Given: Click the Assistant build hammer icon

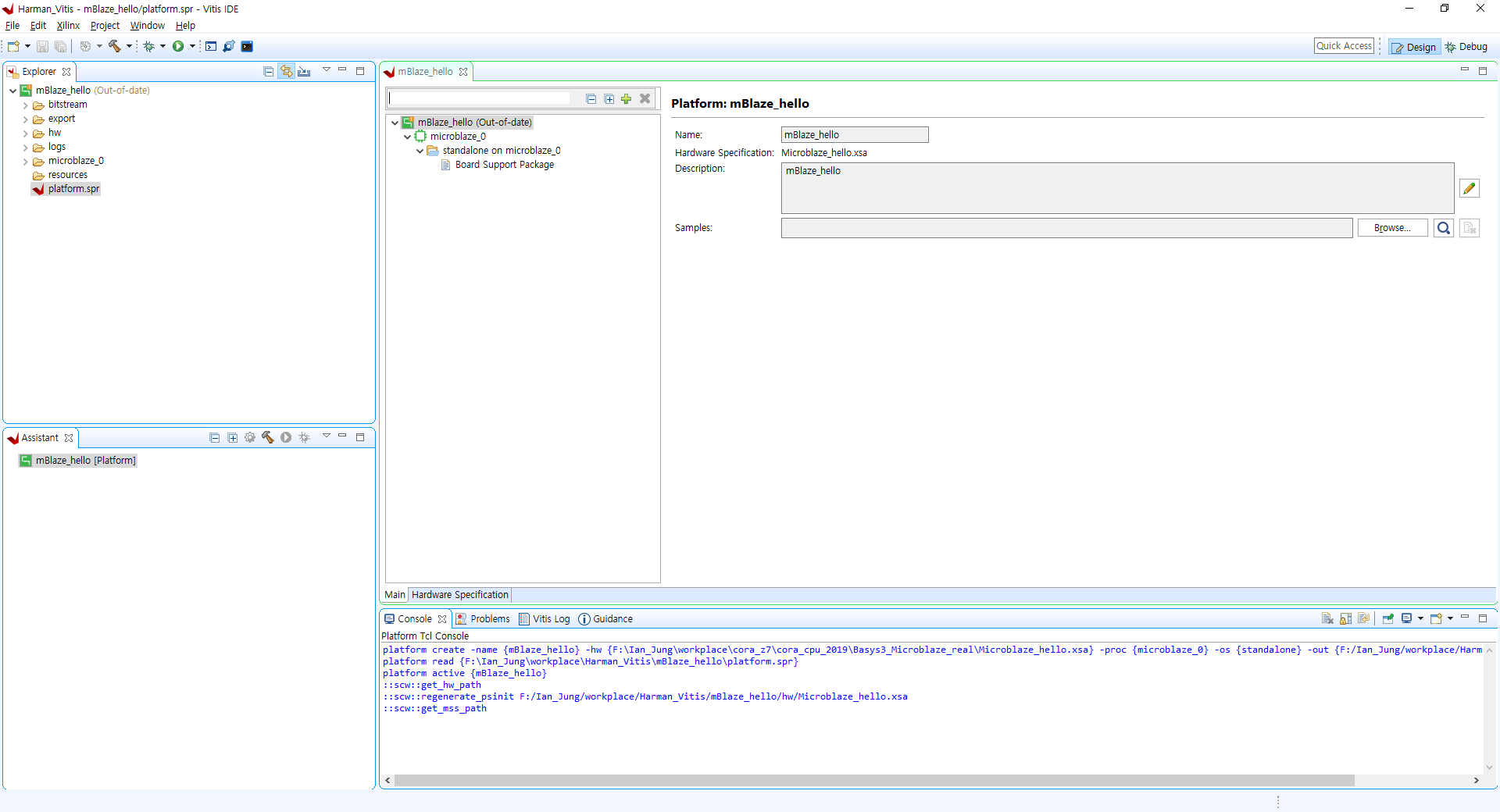Looking at the screenshot, I should [x=268, y=438].
